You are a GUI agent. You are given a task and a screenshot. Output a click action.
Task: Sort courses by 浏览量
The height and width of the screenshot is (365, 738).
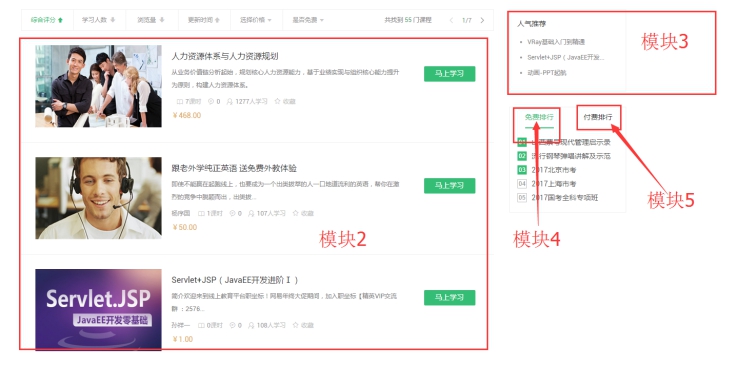[x=152, y=20]
